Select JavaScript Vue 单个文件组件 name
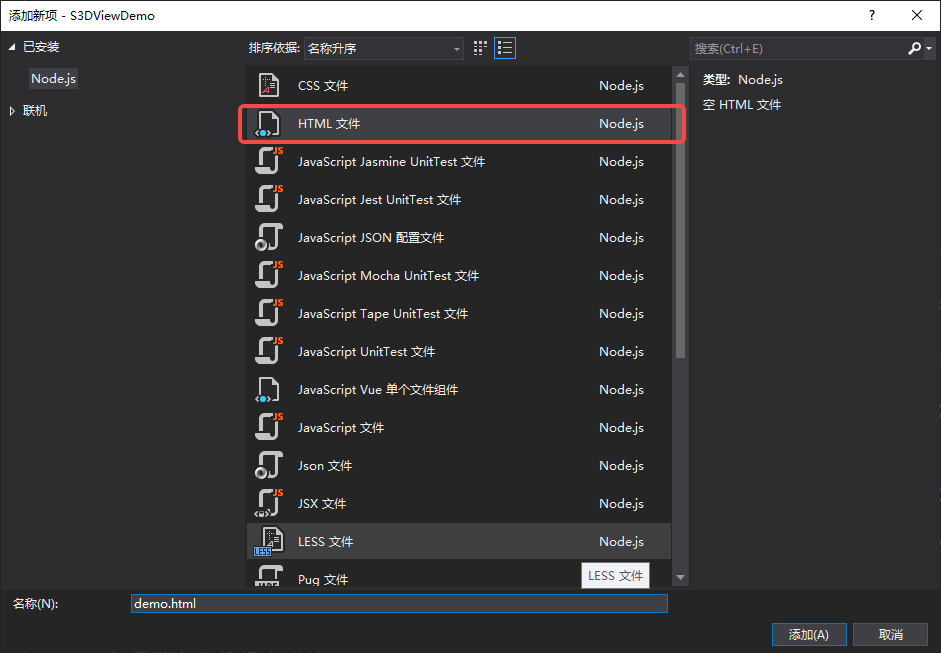941x653 pixels. [x=377, y=390]
